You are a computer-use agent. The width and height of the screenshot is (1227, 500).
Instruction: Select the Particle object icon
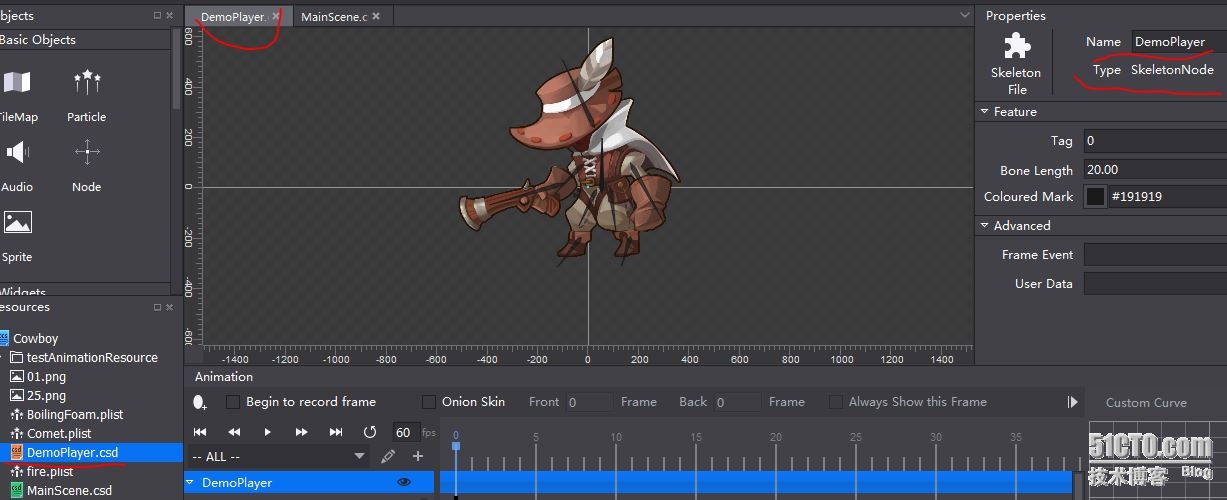(87, 83)
